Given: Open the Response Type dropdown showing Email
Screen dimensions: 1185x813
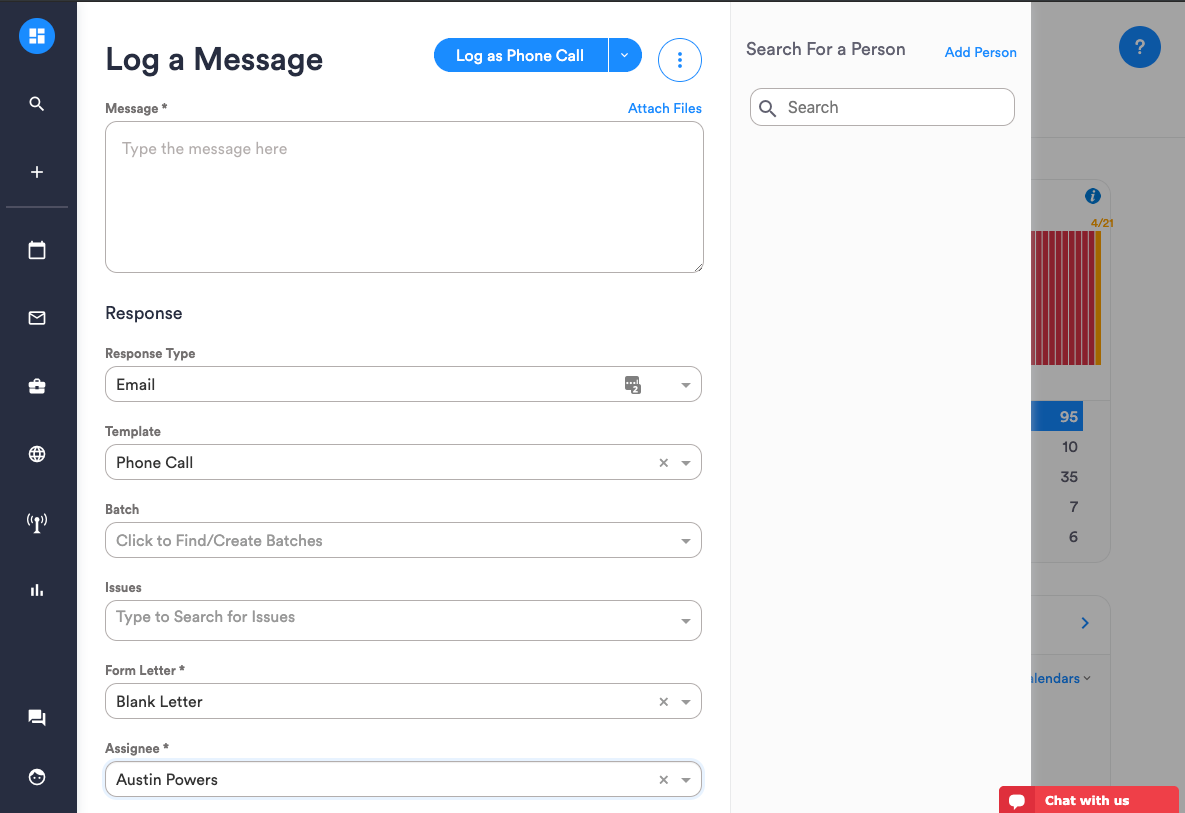Looking at the screenshot, I should pos(686,384).
